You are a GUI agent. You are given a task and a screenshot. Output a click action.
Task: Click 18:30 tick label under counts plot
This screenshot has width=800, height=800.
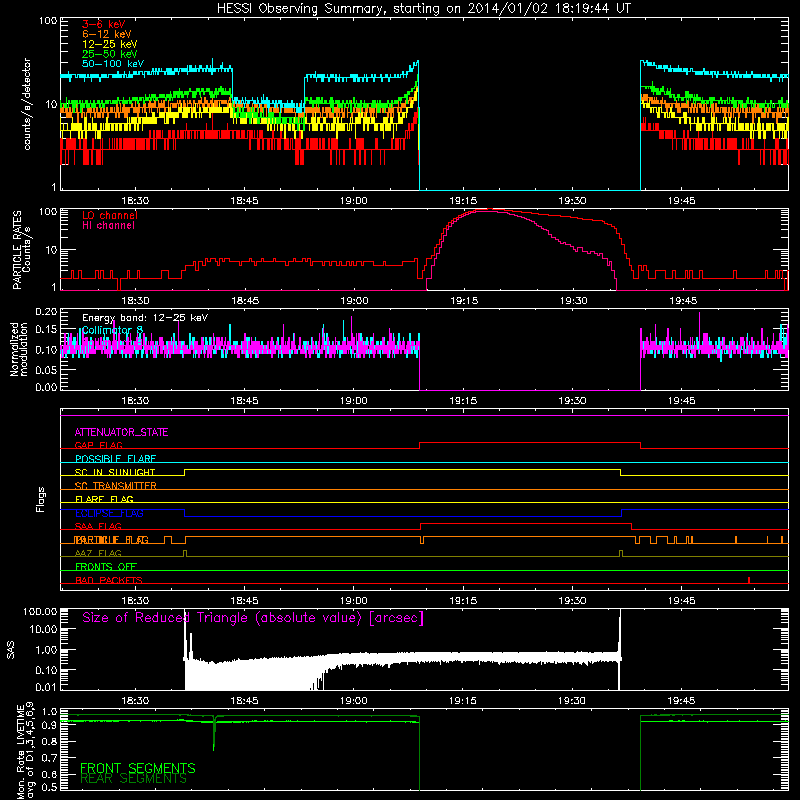(135, 201)
